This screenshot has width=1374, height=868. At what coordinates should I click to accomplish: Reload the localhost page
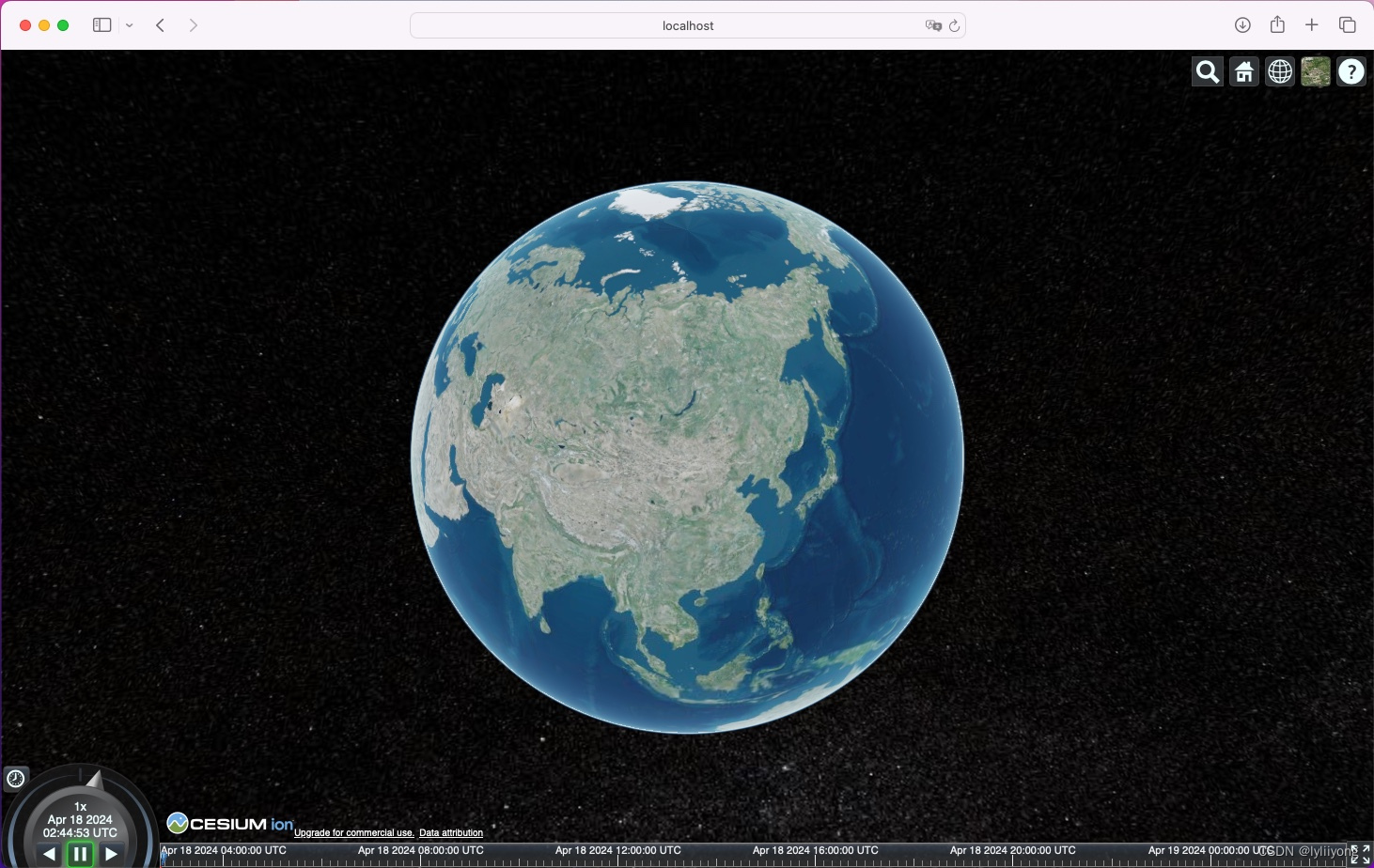(955, 25)
